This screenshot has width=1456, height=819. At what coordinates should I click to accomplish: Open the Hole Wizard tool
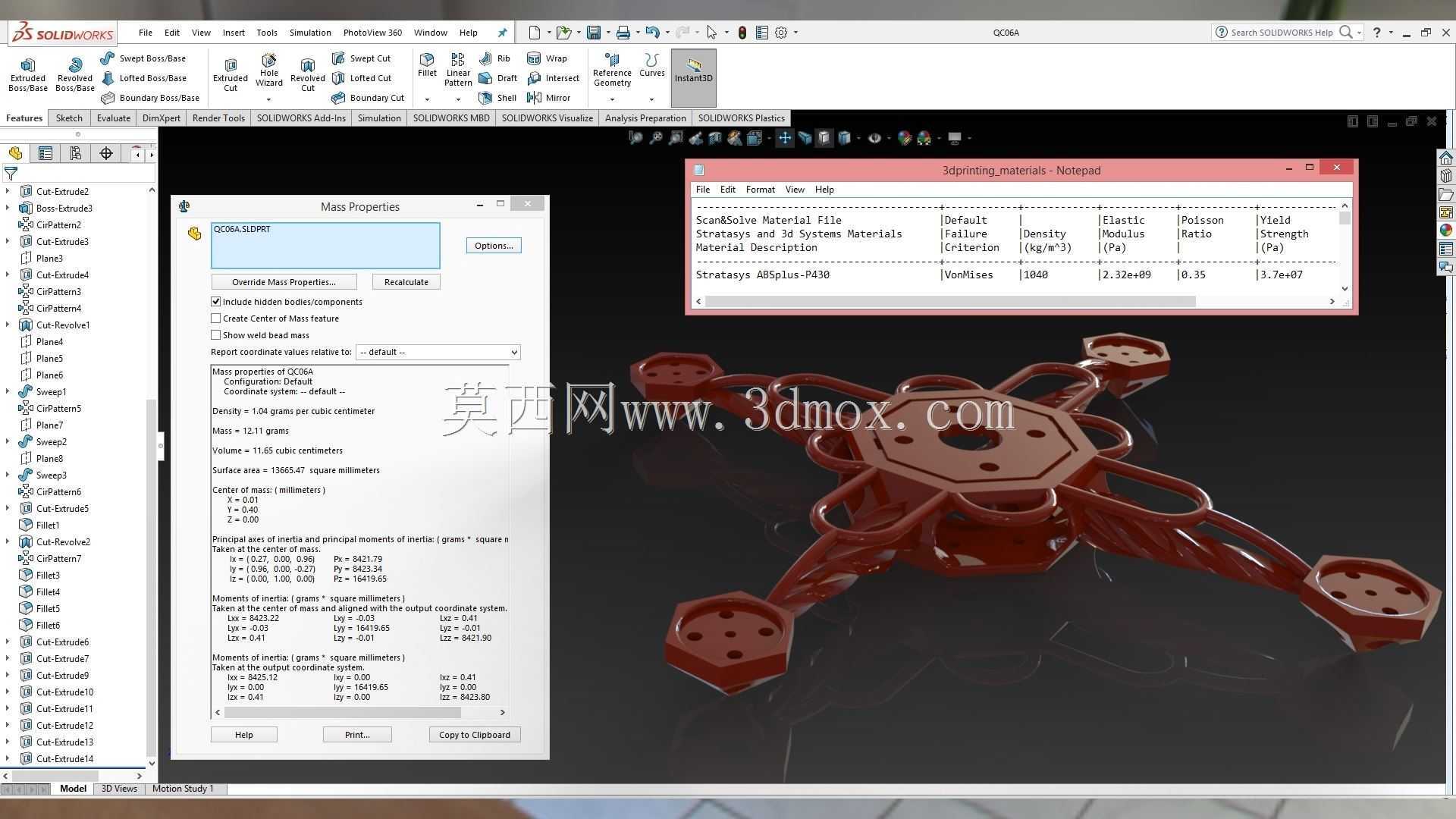pyautogui.click(x=268, y=70)
